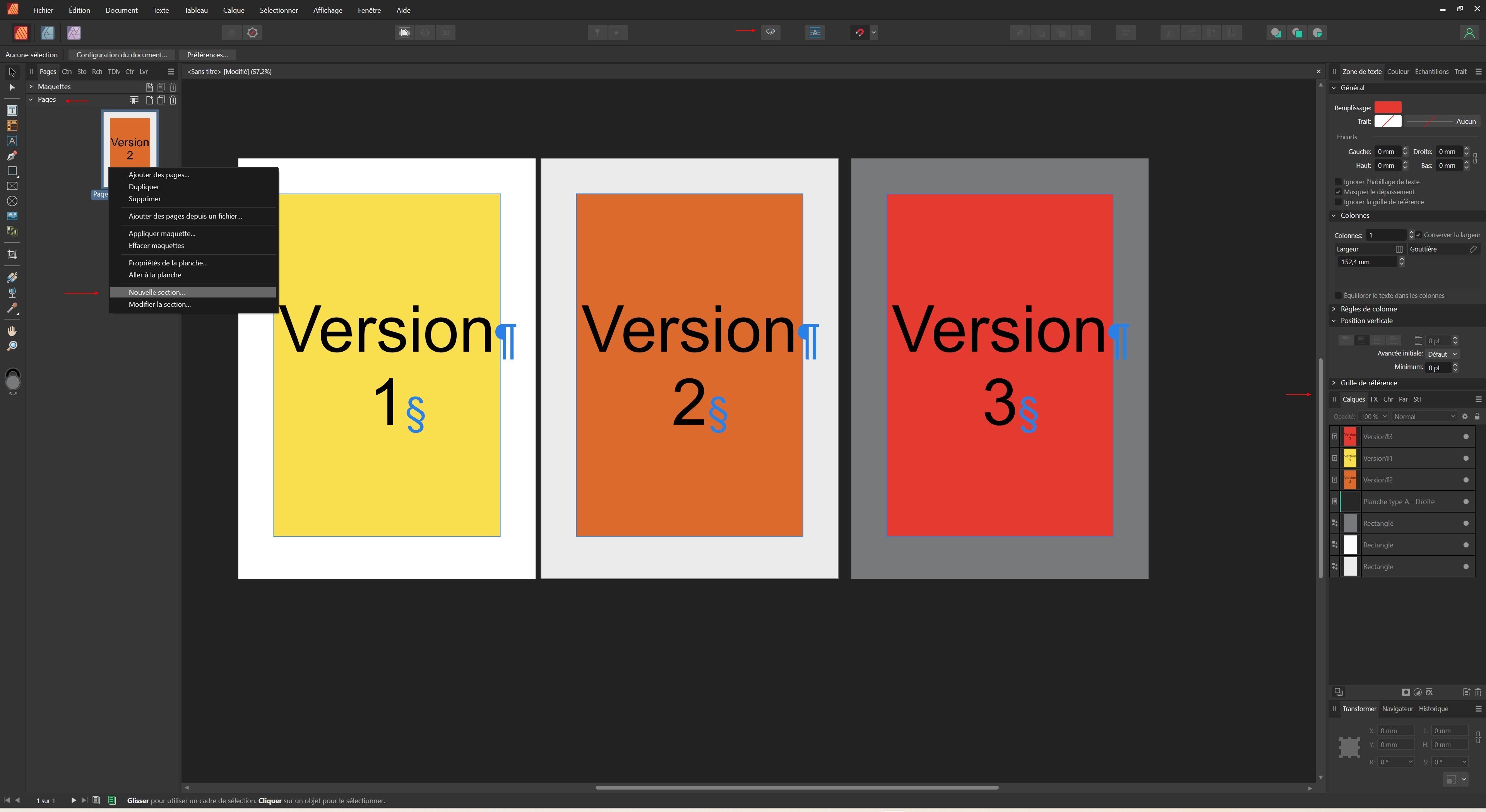Expand Règles de colonne section
This screenshot has height=812, width=1486.
(x=1334, y=309)
